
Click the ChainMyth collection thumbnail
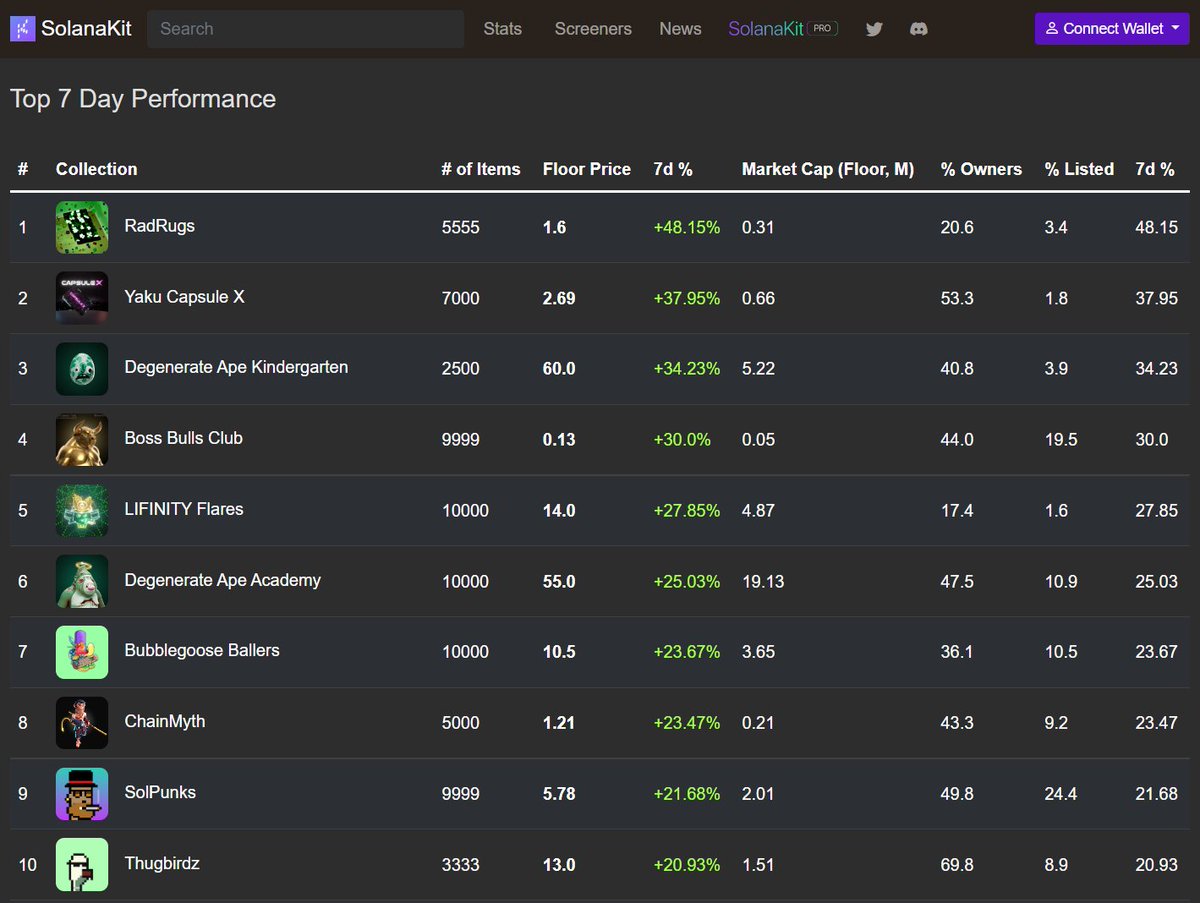point(82,723)
